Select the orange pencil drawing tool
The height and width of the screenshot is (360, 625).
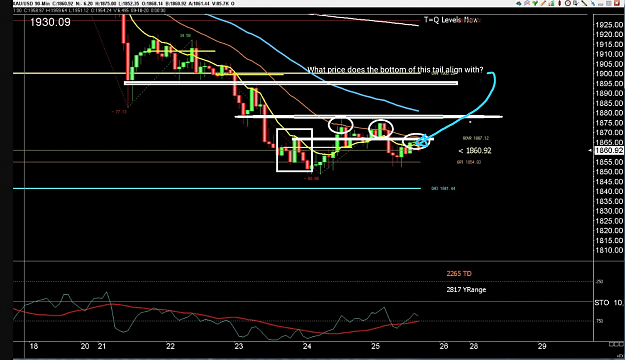[x=543, y=3]
